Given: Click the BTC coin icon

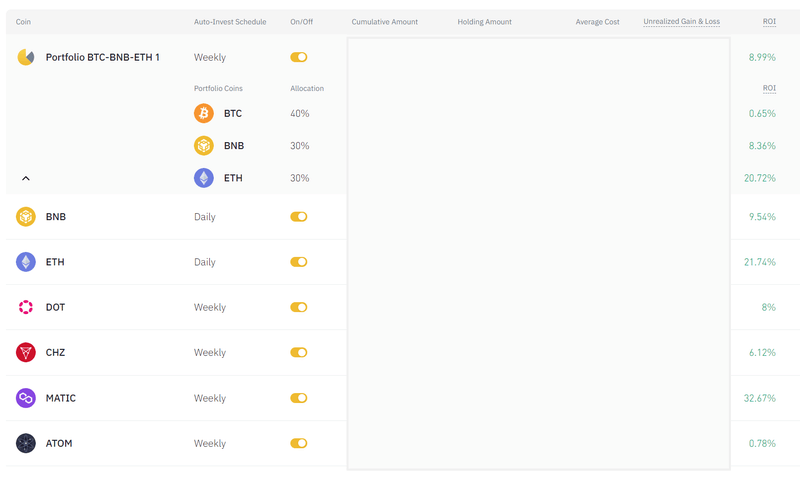Looking at the screenshot, I should click(x=204, y=113).
